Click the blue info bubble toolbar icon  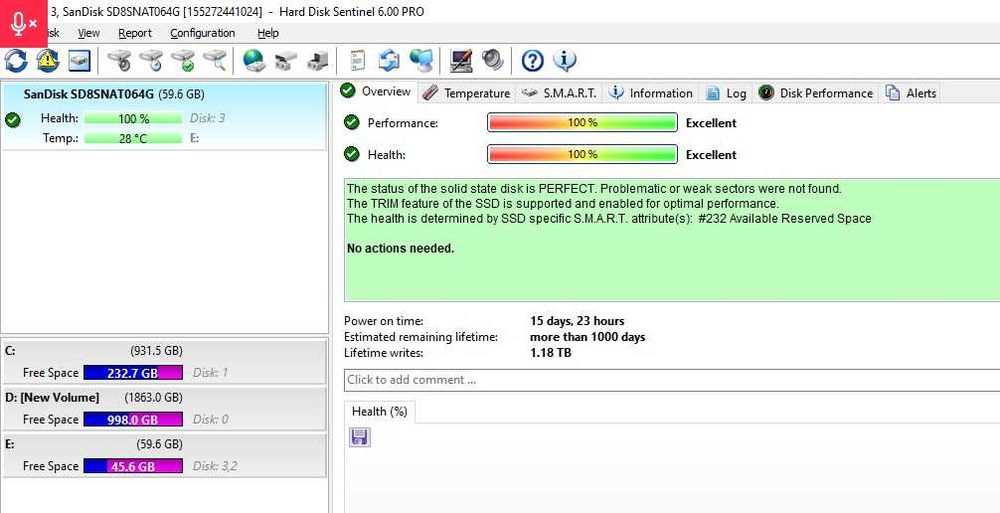pos(564,61)
